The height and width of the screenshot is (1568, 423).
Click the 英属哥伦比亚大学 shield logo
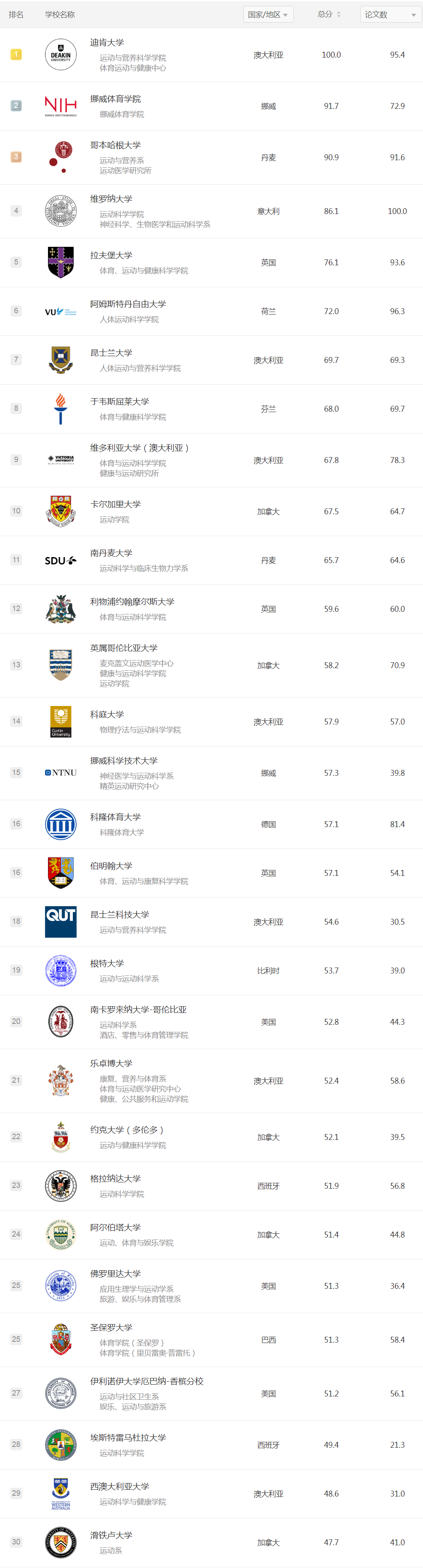tap(61, 665)
